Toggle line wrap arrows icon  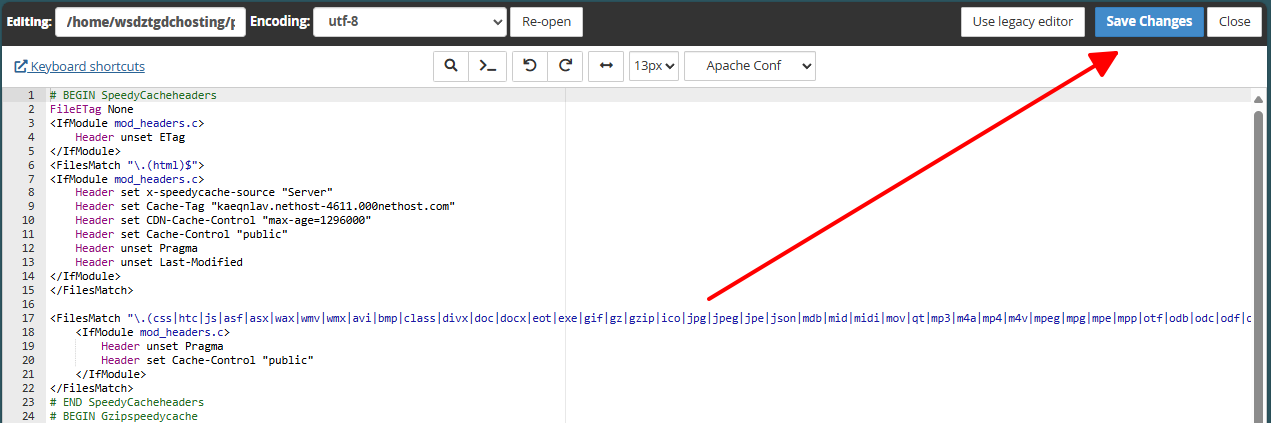(x=605, y=66)
